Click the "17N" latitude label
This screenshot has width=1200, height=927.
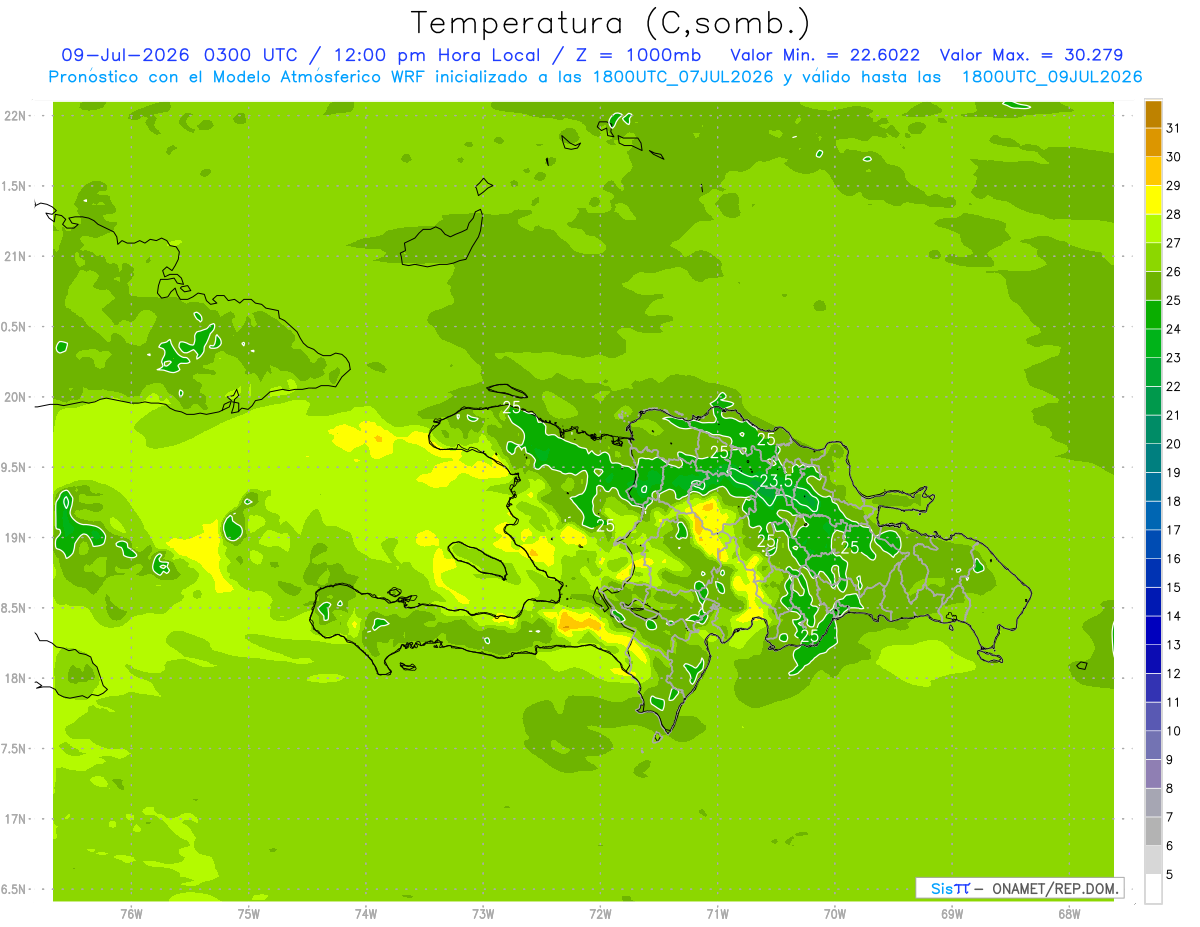coord(16,819)
